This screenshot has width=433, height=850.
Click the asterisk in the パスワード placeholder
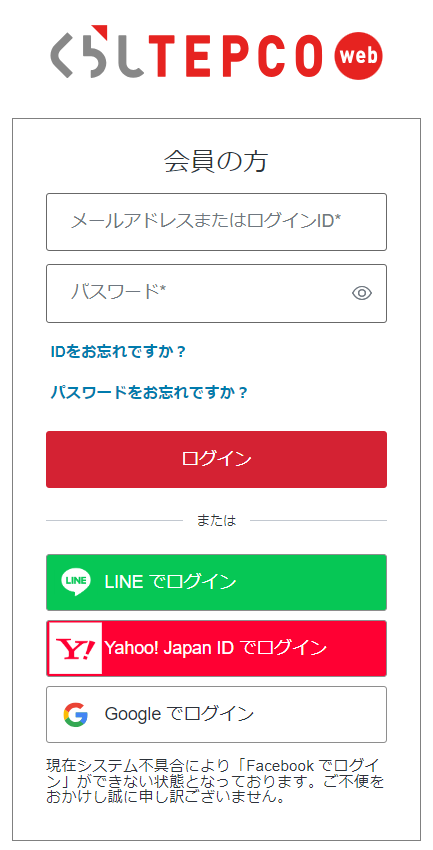162,289
